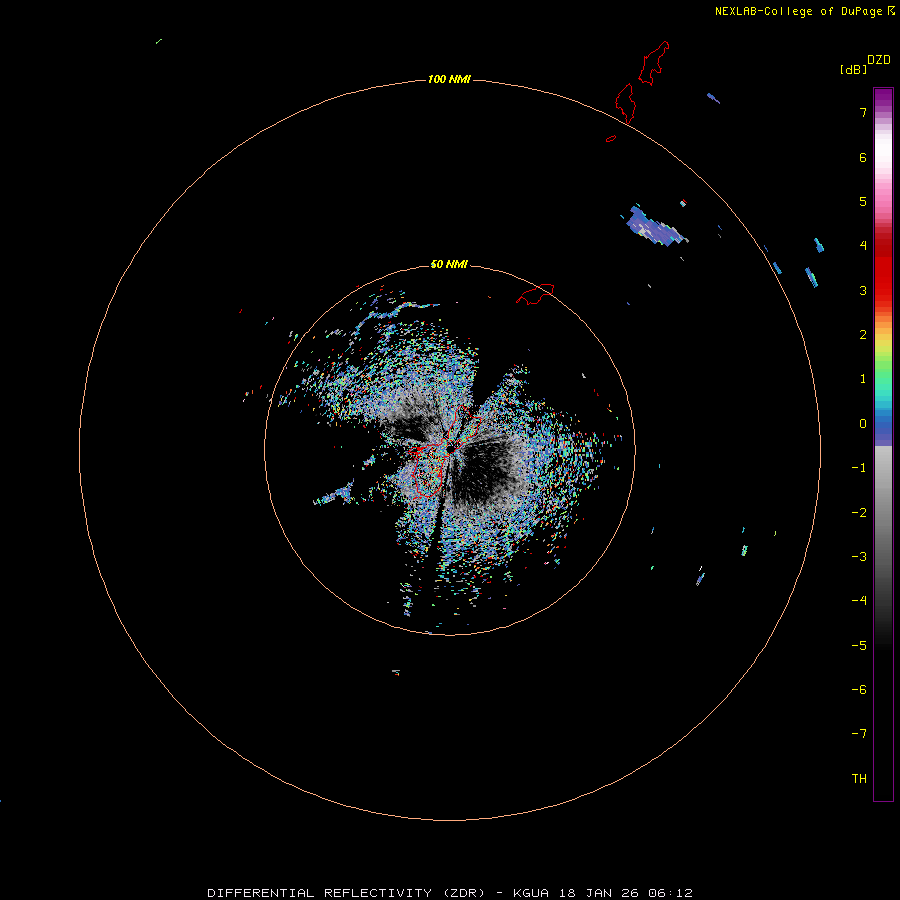
Task: Click the colorbar label -1
Action: (859, 468)
